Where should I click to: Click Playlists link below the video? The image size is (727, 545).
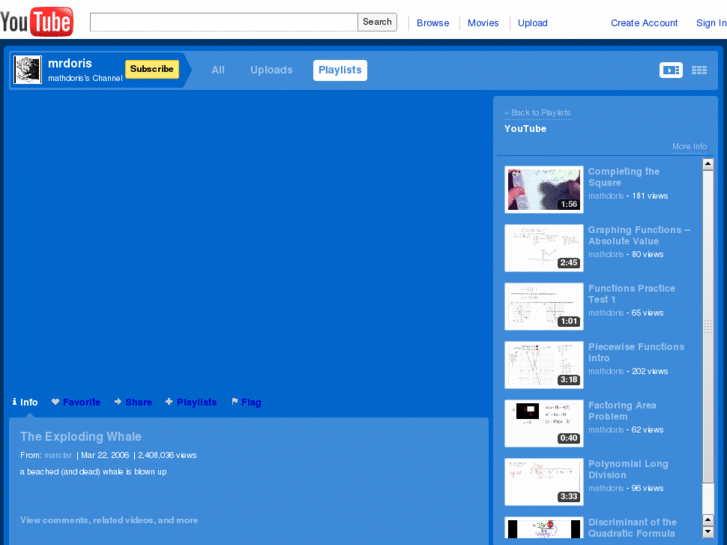pyautogui.click(x=197, y=402)
